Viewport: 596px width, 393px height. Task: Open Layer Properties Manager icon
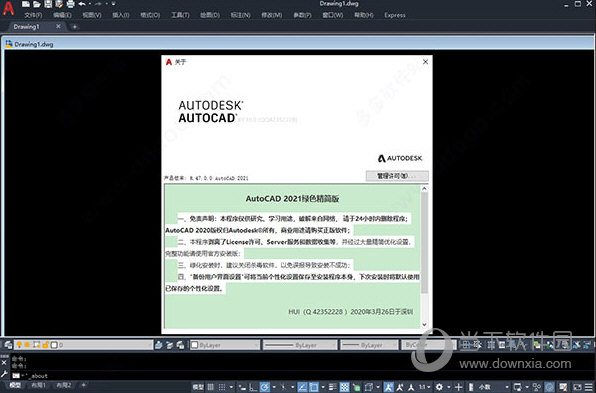(x=8, y=345)
